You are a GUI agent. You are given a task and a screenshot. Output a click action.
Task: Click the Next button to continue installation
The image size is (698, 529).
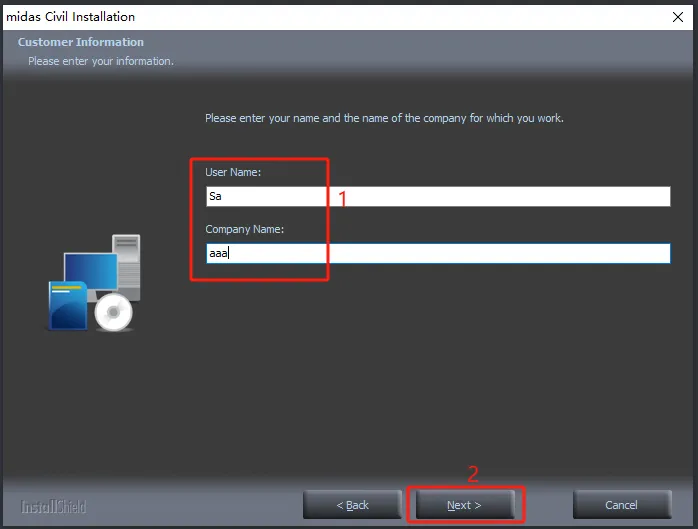464,505
